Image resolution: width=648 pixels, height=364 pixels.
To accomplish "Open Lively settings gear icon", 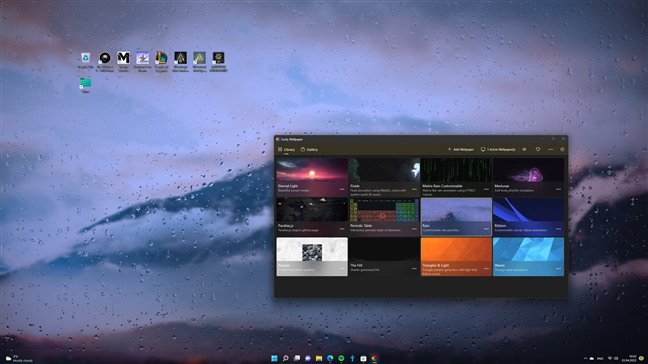I will coord(562,150).
